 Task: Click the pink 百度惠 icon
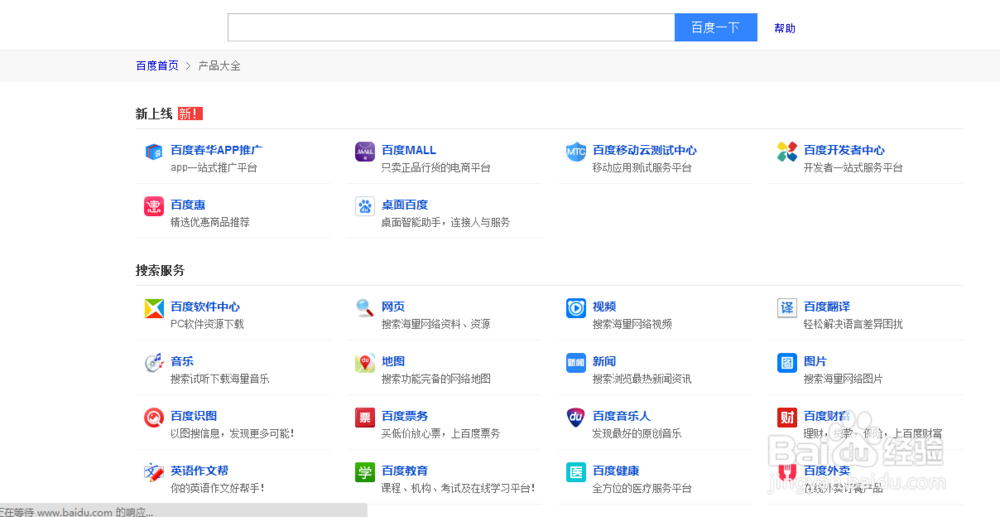click(154, 207)
